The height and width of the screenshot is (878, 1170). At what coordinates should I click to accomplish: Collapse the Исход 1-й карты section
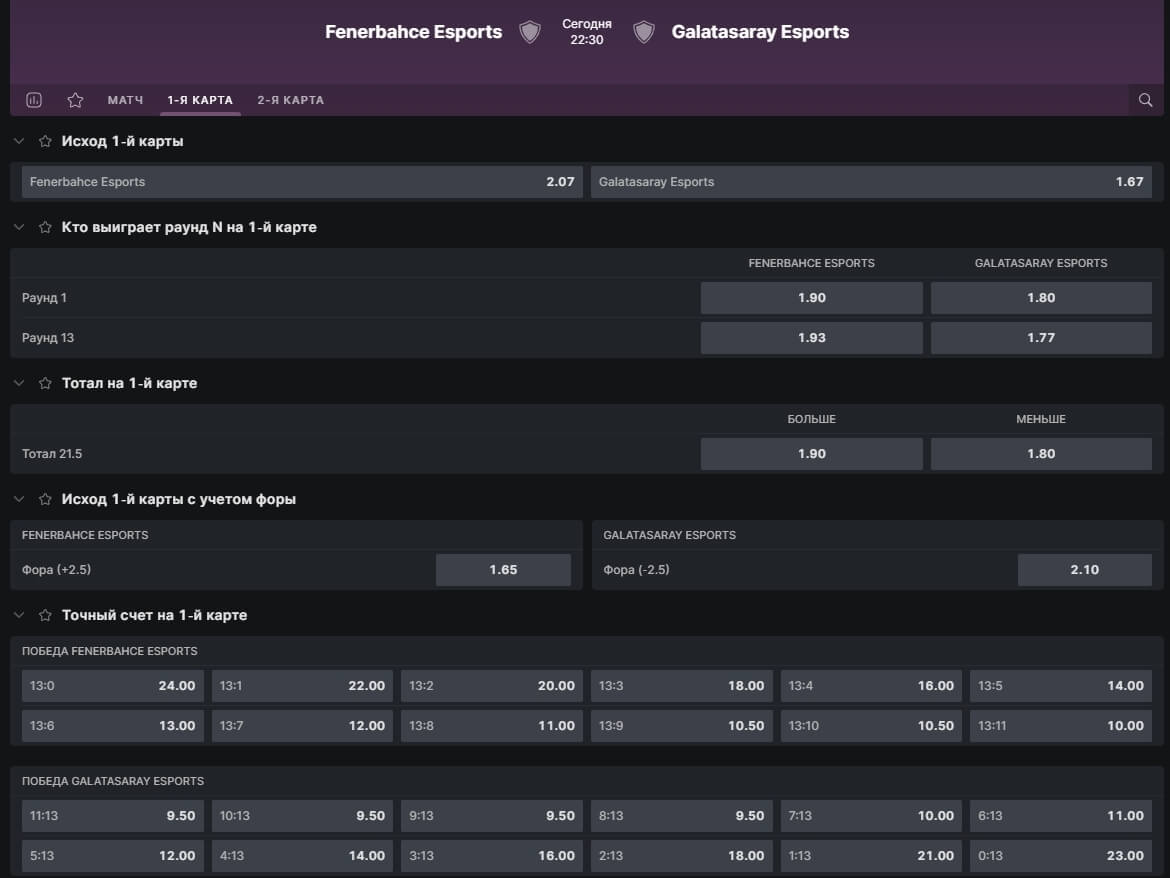click(19, 141)
